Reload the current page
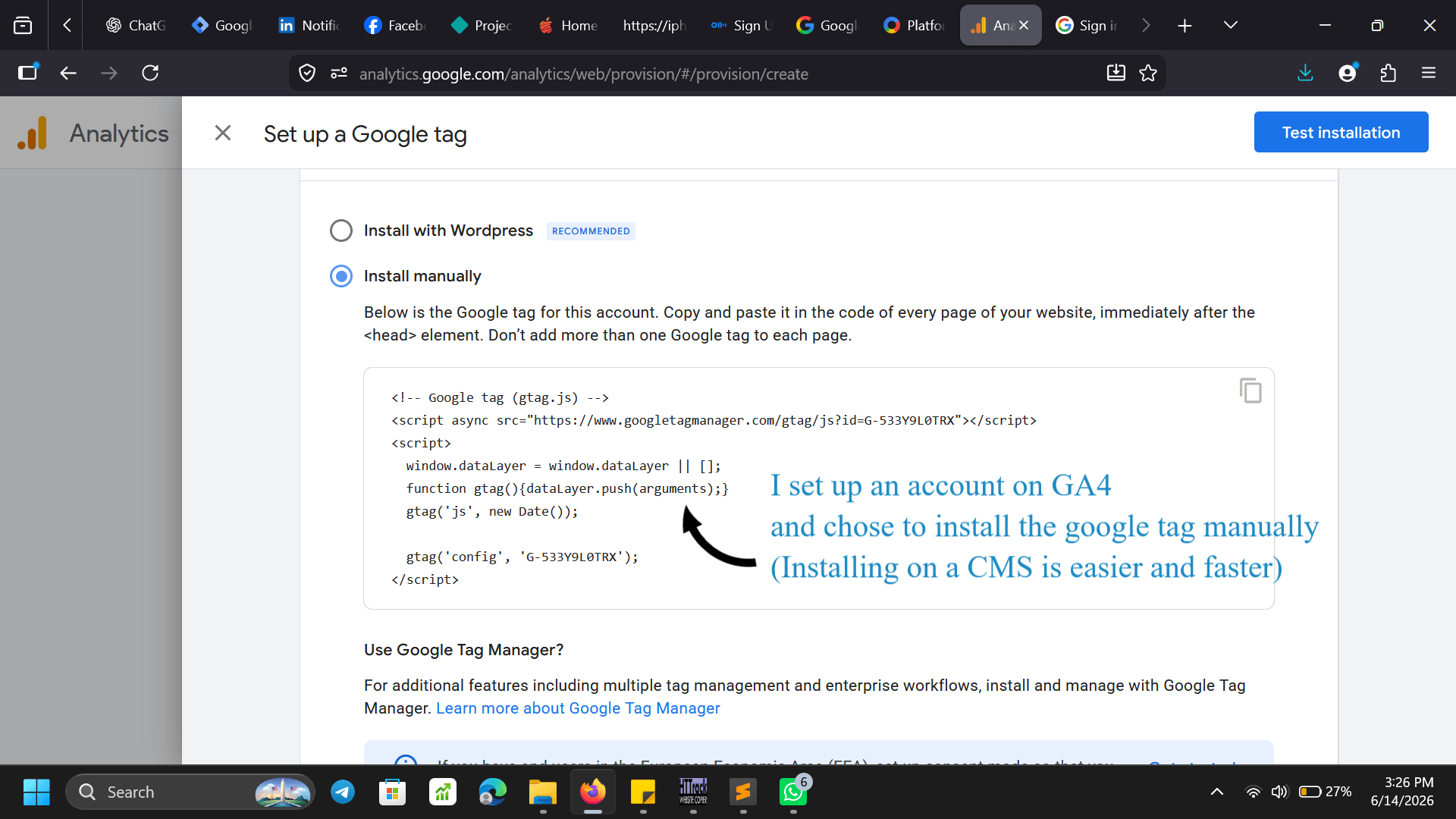The image size is (1456, 819). point(150,73)
